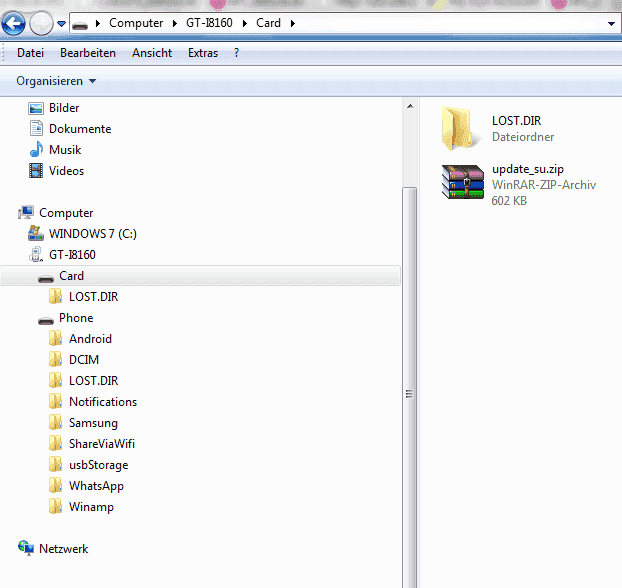
Task: Click the Samsung folder icon
Action: tap(56, 422)
